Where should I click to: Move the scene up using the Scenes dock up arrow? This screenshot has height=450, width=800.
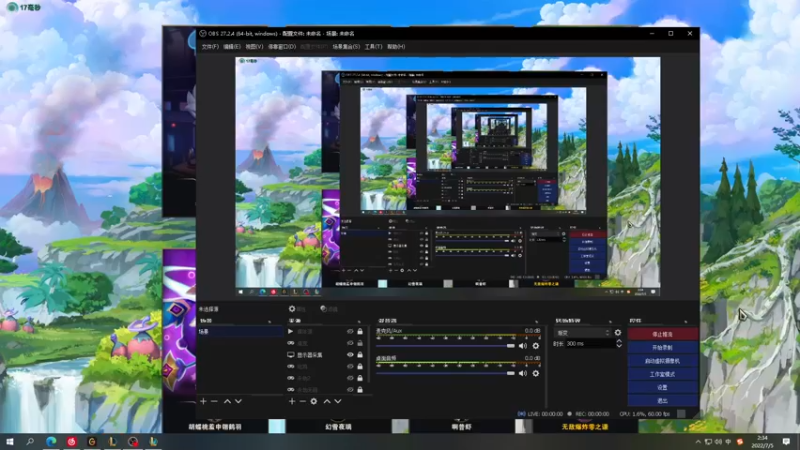(227, 402)
